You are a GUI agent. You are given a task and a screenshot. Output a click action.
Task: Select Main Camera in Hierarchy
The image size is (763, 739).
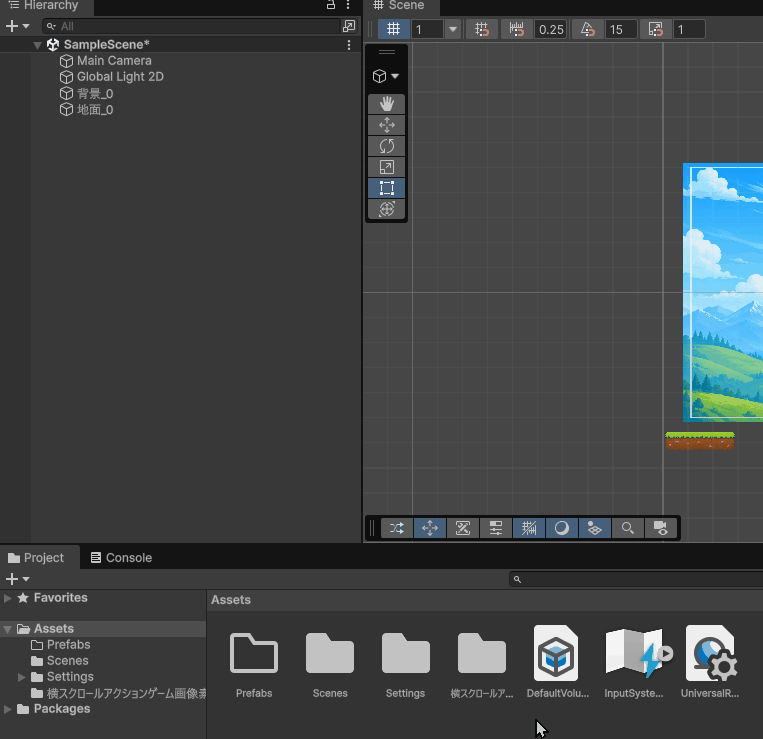114,61
